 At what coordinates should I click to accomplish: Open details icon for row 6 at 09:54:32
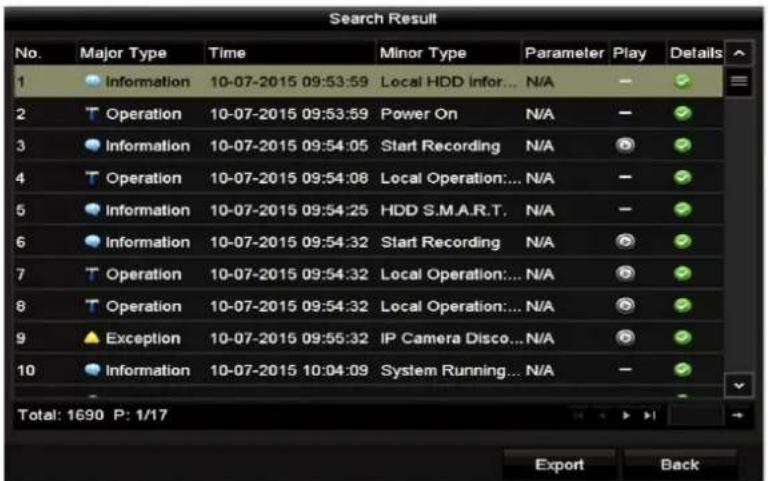pos(682,241)
